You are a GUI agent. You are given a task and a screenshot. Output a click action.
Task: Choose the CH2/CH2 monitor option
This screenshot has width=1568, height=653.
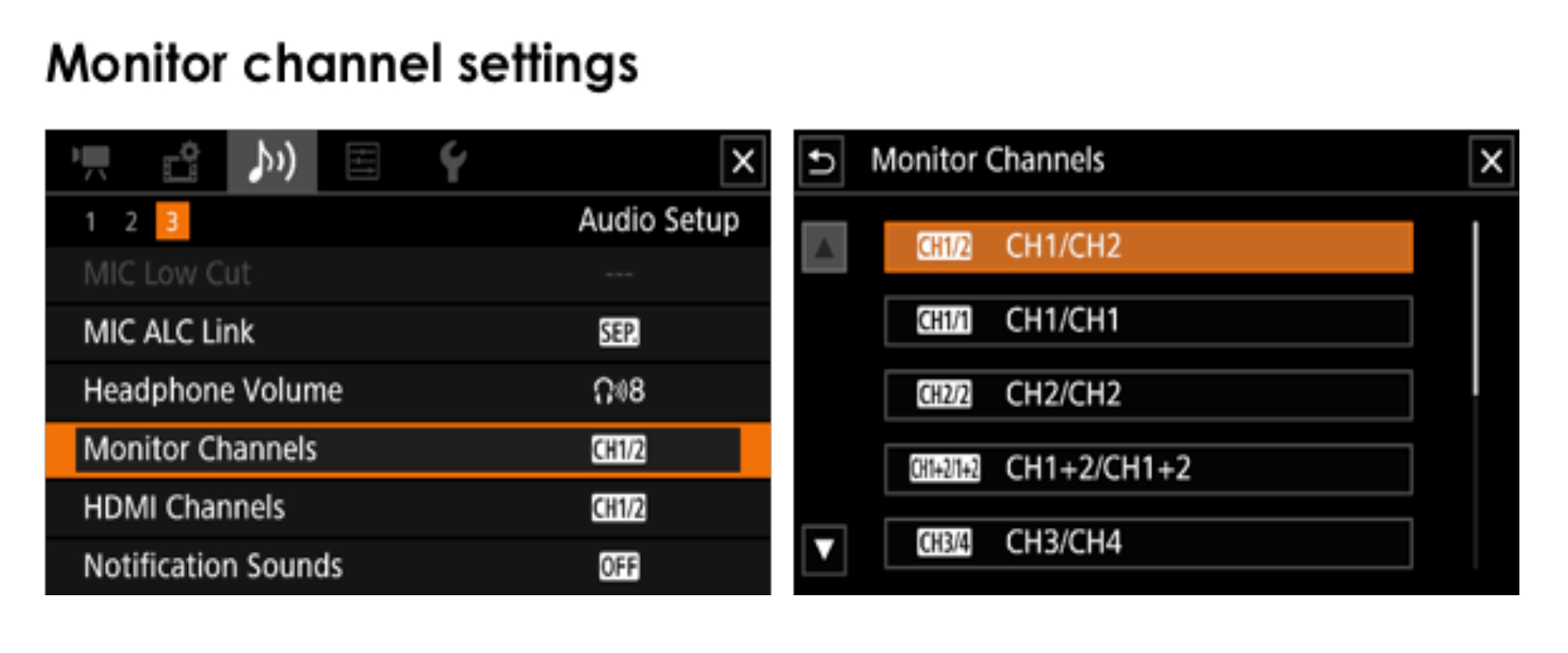(x=1147, y=395)
